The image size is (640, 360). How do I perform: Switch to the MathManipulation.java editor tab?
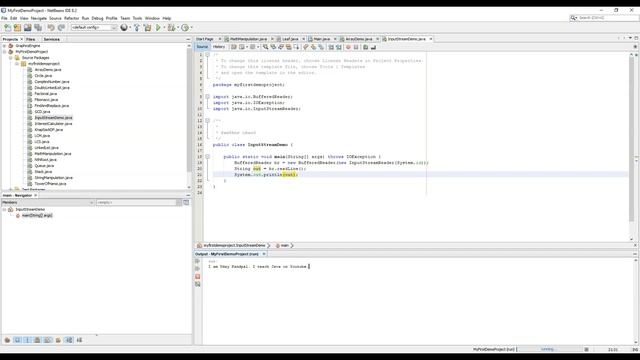tap(248, 39)
